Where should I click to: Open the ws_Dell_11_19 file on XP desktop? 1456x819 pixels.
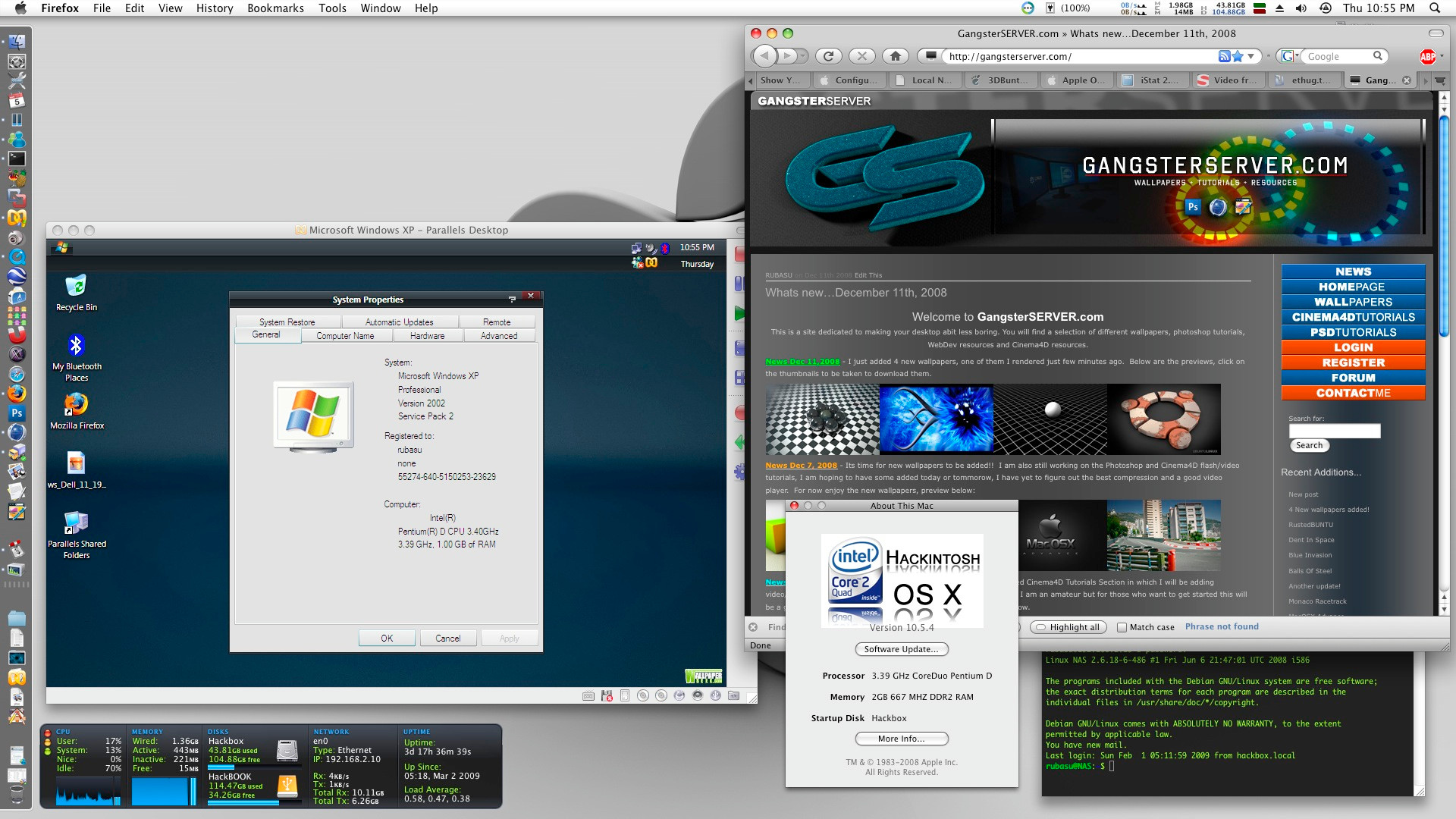[x=77, y=470]
